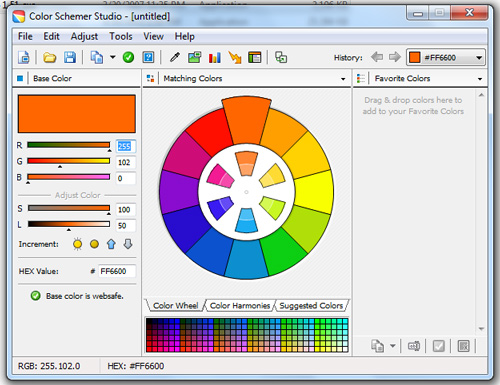Open the Edit menu
500x385 pixels.
click(51, 36)
